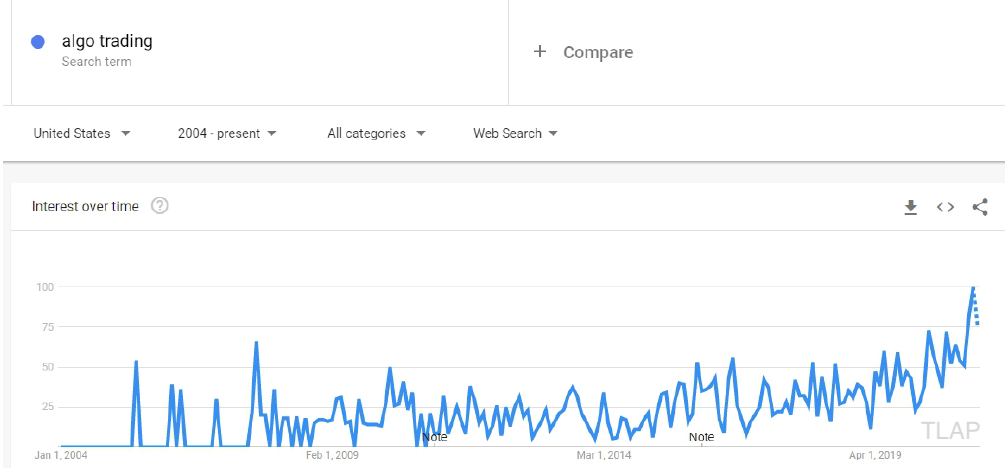Click the Jan 1, 2004 axis label

[x=61, y=456]
